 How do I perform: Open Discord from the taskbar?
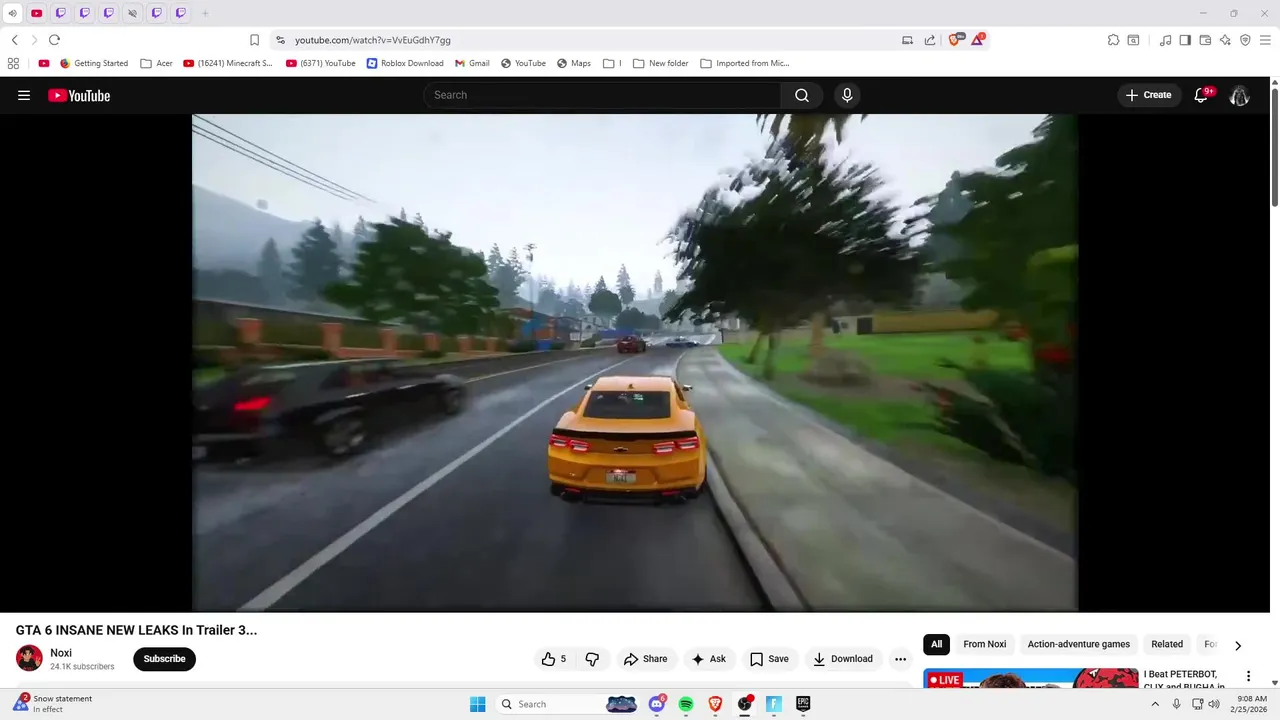coord(657,704)
